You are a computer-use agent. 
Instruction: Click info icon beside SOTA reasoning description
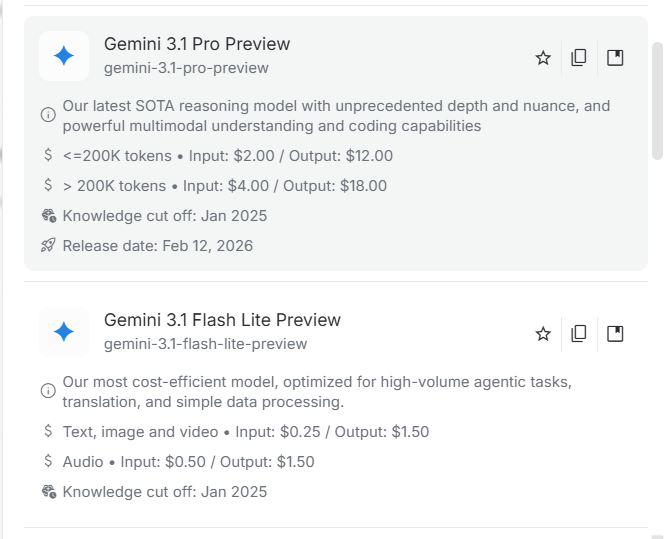click(x=48, y=115)
